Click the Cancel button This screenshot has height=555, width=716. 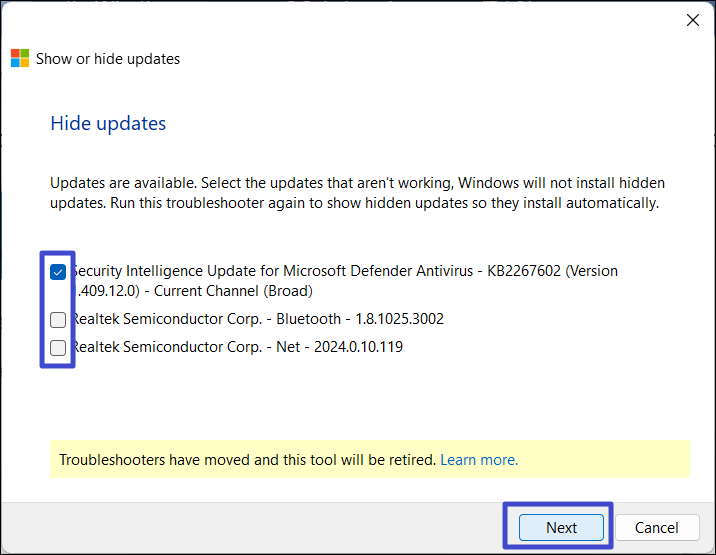tap(656, 528)
